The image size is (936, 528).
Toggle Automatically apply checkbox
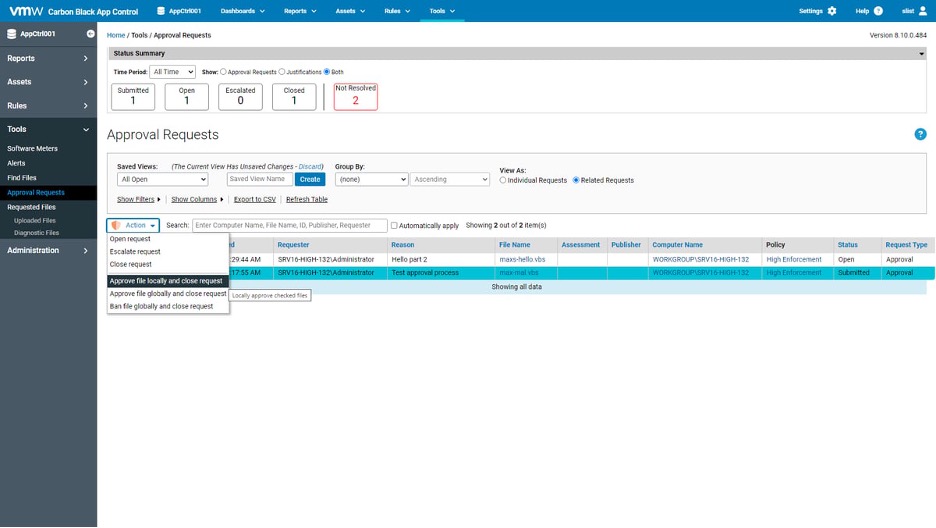394,226
